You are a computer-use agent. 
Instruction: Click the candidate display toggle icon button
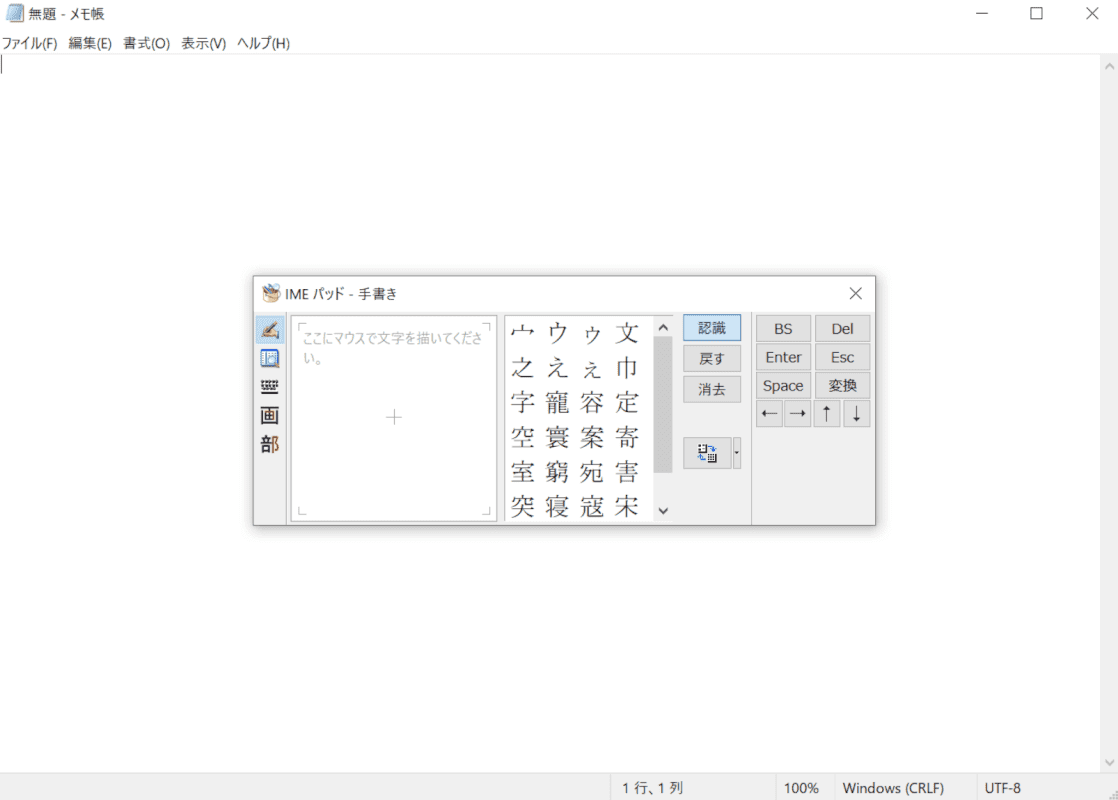click(707, 453)
